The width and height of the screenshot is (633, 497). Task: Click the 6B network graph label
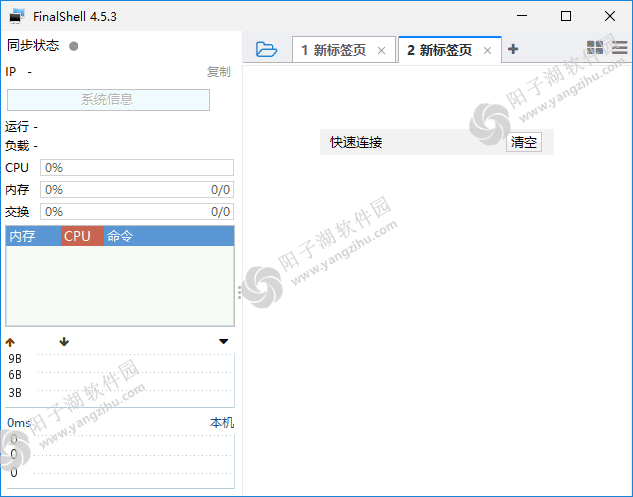pos(15,375)
